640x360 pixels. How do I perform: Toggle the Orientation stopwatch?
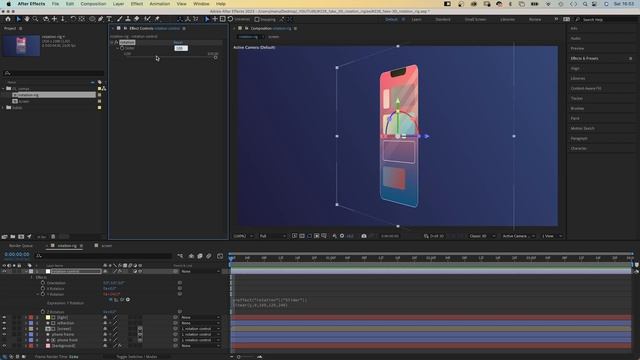43,282
